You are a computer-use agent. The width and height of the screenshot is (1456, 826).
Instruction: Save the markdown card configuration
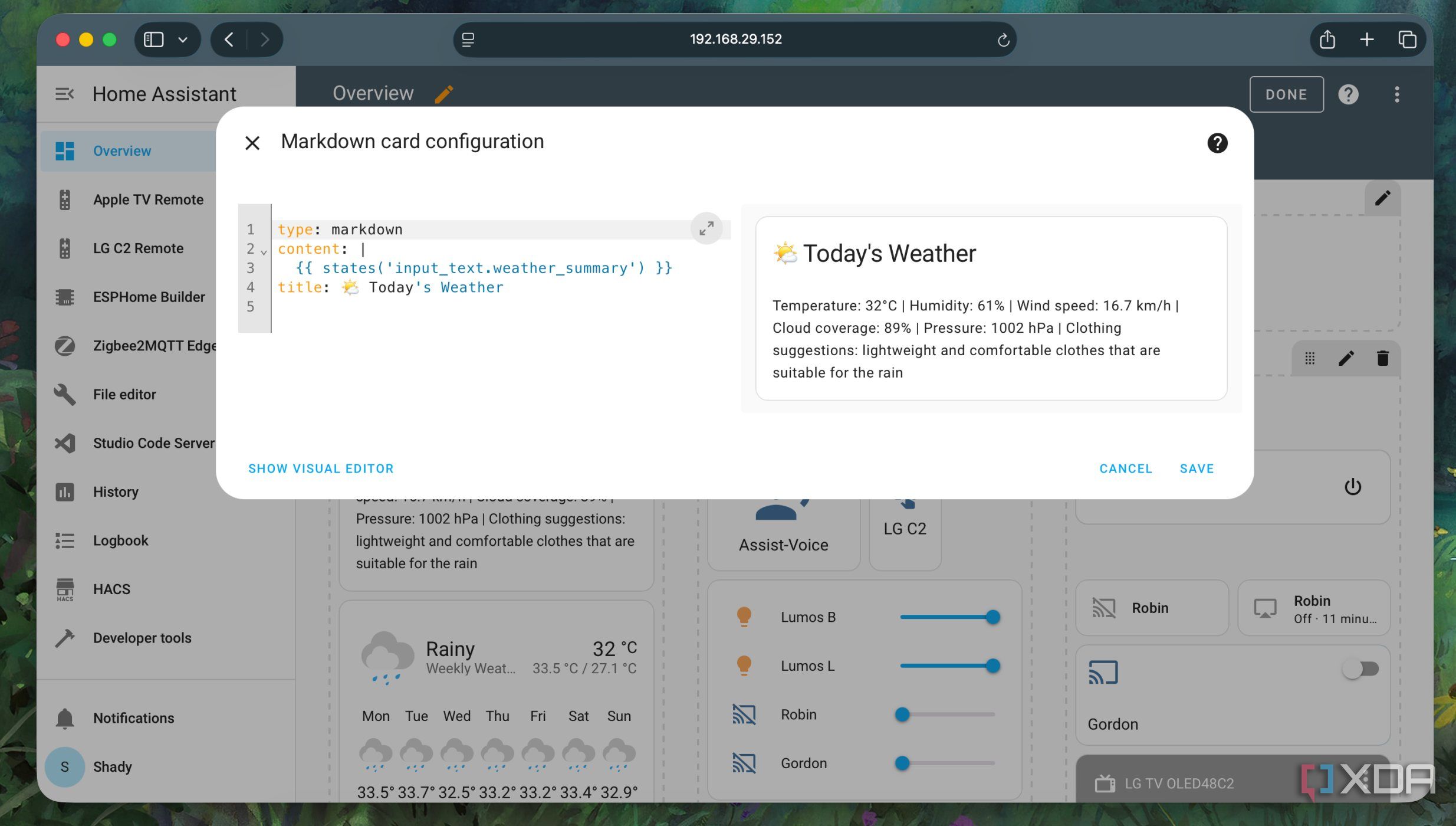[1197, 468]
